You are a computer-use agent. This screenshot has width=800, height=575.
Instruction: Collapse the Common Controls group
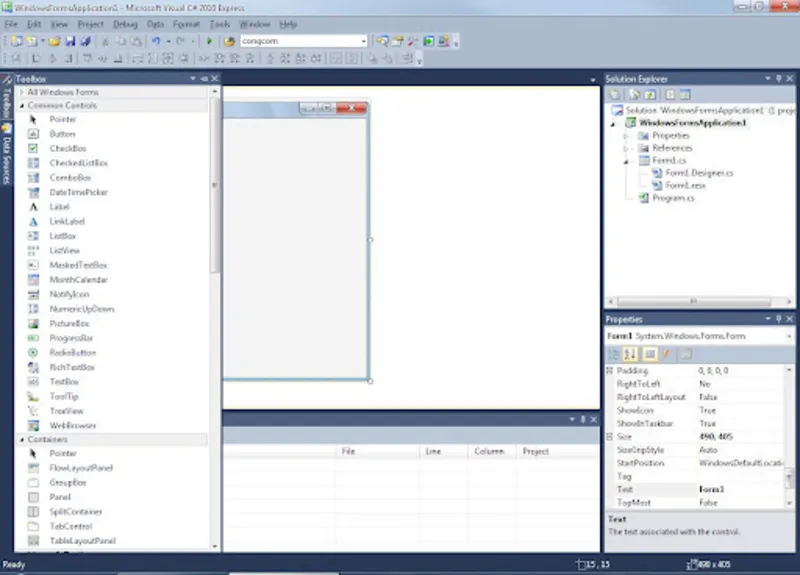[21, 106]
